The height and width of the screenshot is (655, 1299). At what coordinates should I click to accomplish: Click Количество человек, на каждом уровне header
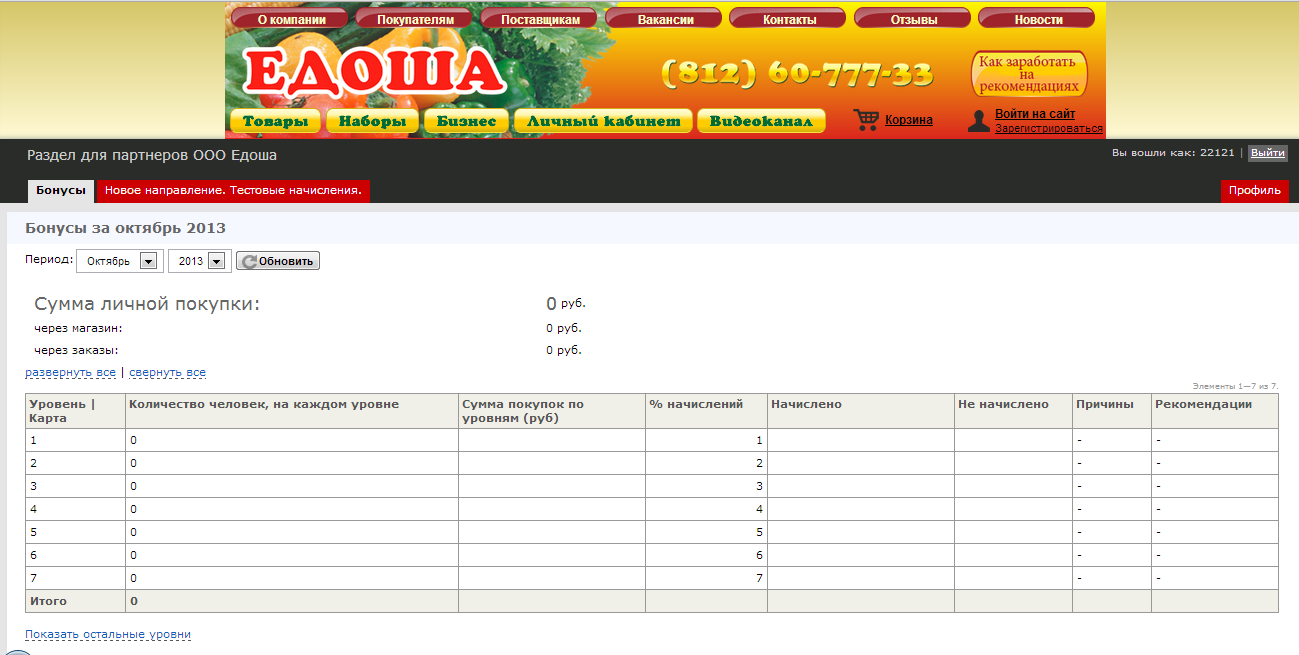[x=292, y=411]
